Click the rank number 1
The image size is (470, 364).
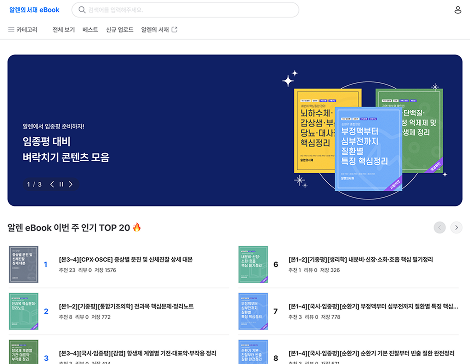[x=46, y=265]
